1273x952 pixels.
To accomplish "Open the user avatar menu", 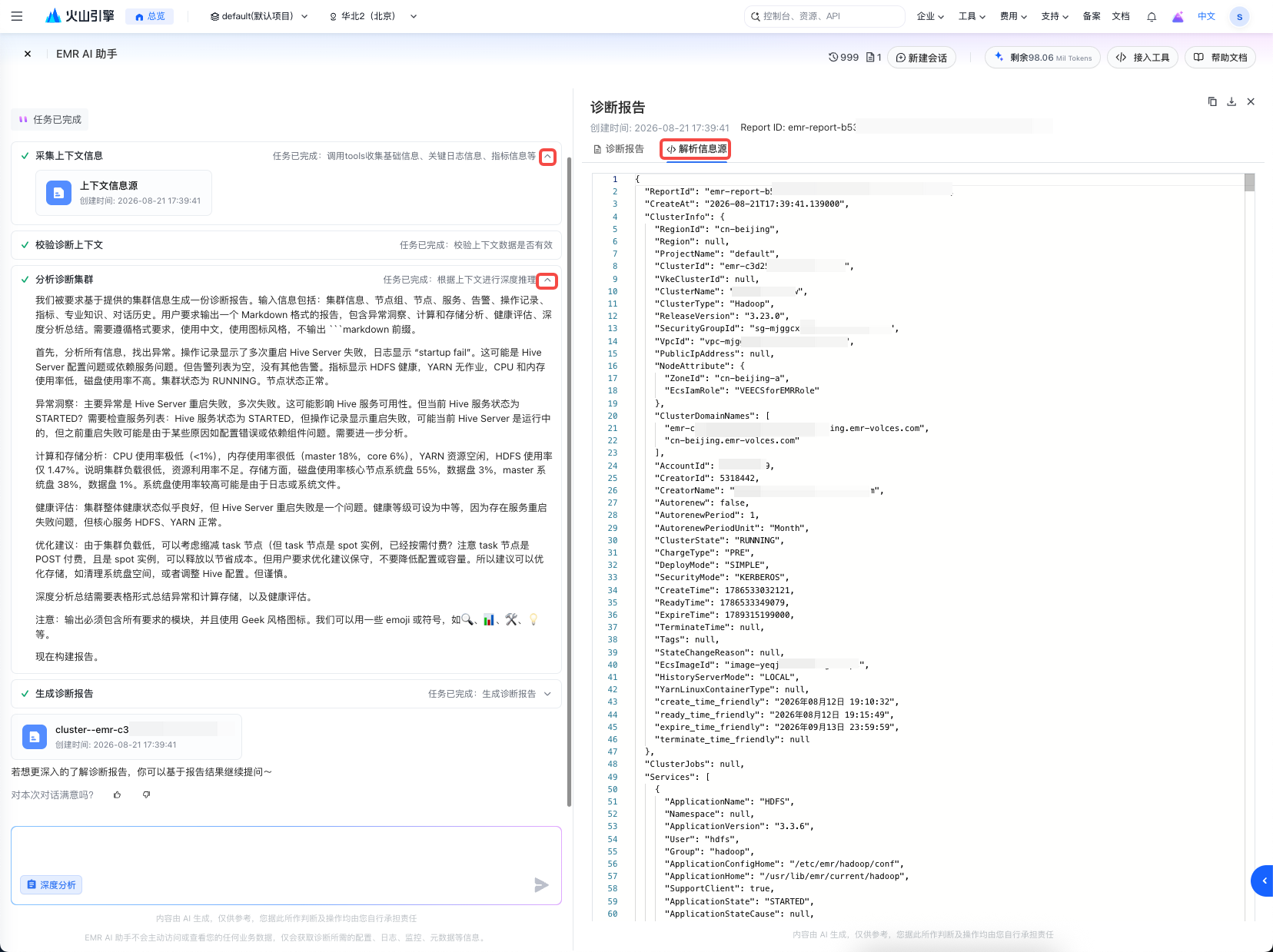I will pyautogui.click(x=1239, y=16).
